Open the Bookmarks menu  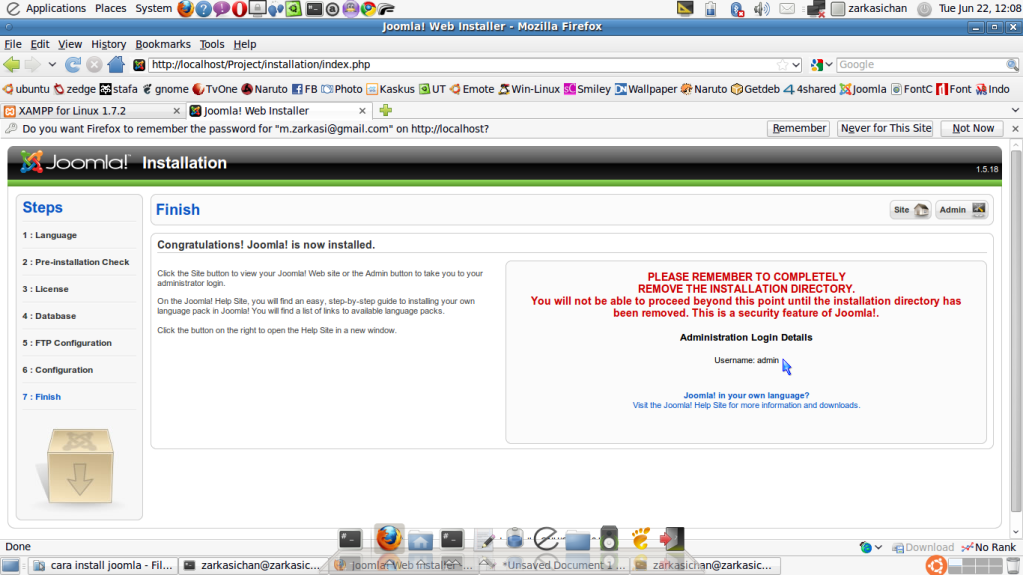tap(163, 44)
